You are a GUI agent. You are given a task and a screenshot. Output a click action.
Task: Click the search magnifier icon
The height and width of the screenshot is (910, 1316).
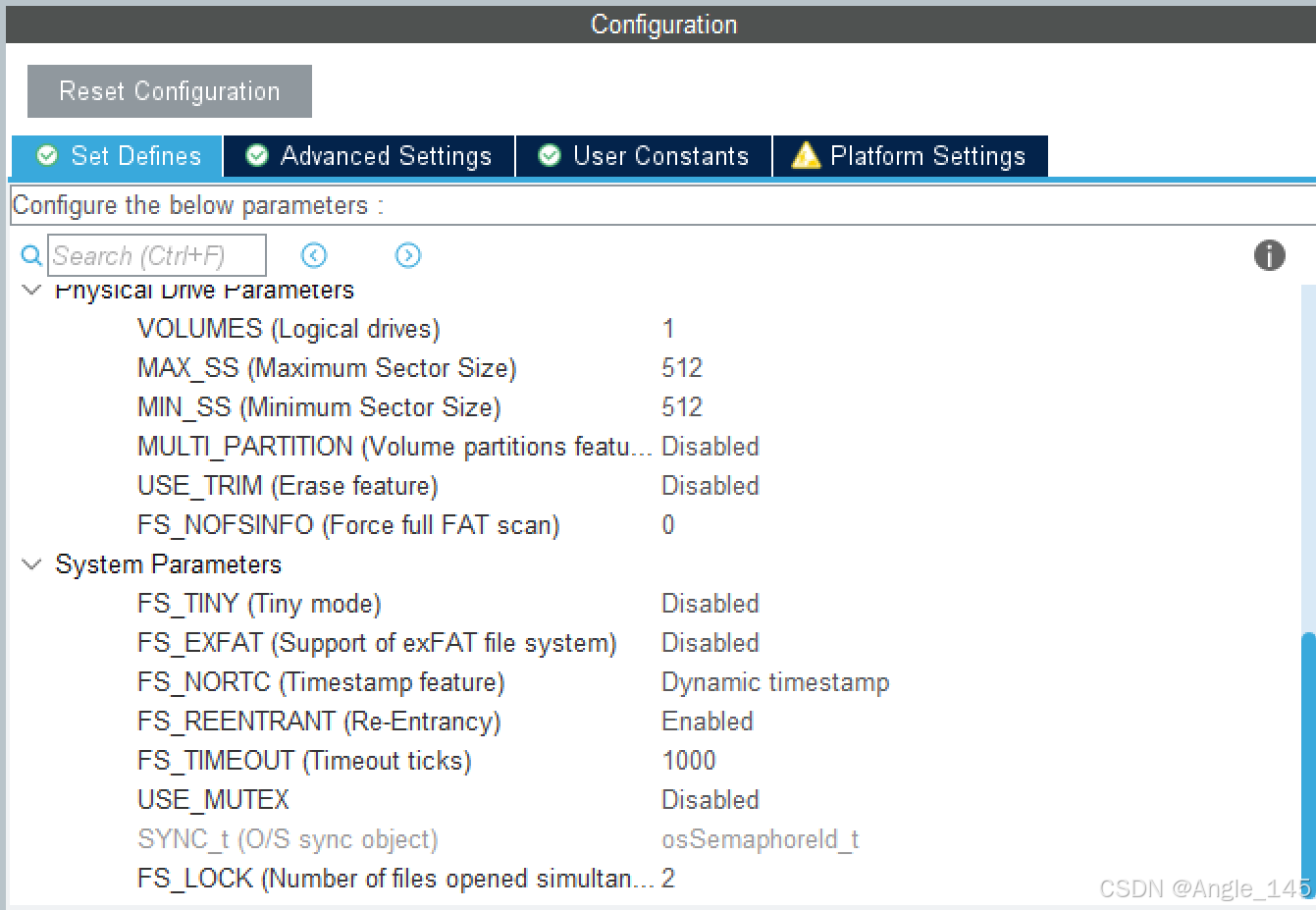pos(29,255)
